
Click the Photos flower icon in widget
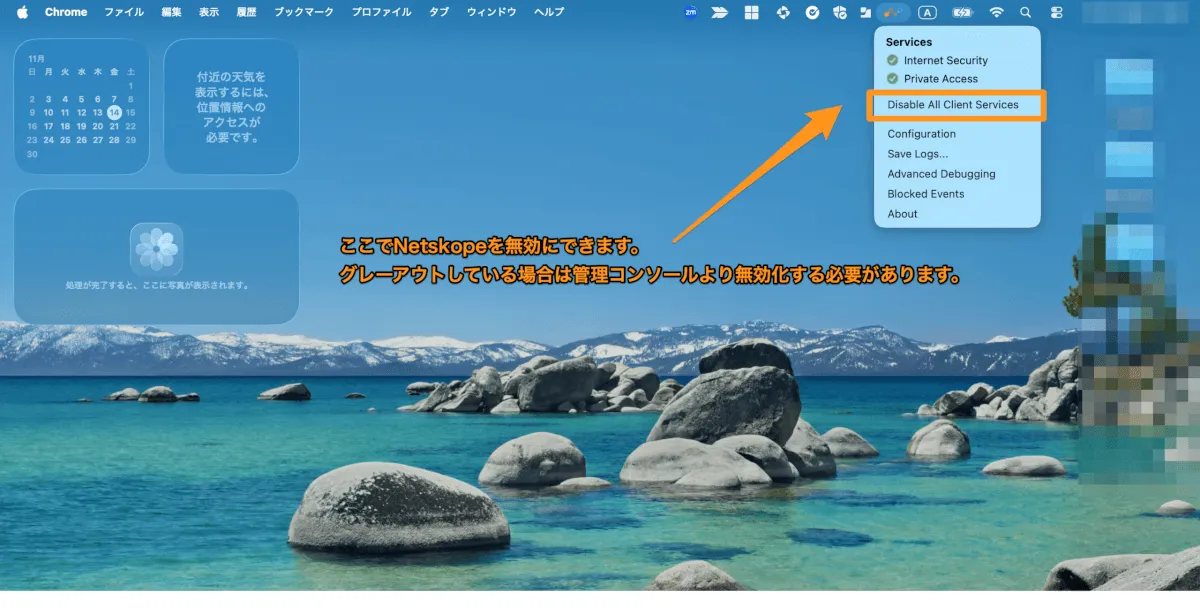(x=156, y=248)
